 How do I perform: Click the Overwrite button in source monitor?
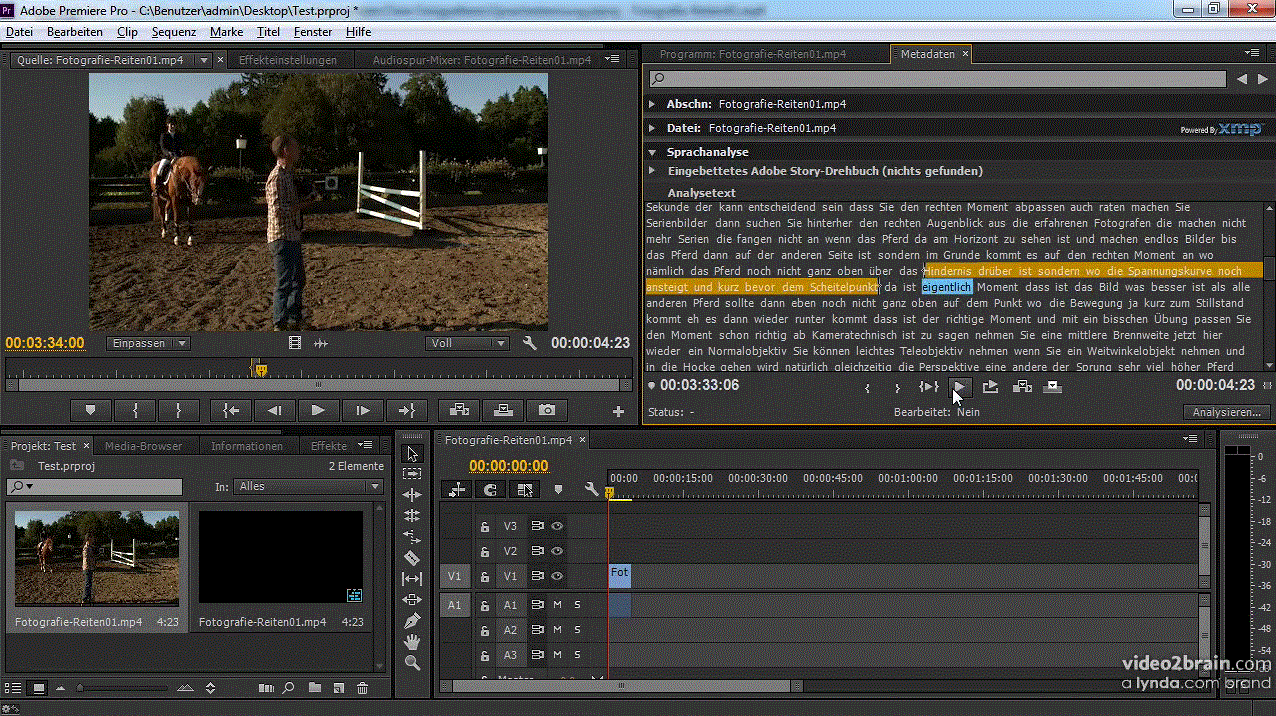pos(503,410)
